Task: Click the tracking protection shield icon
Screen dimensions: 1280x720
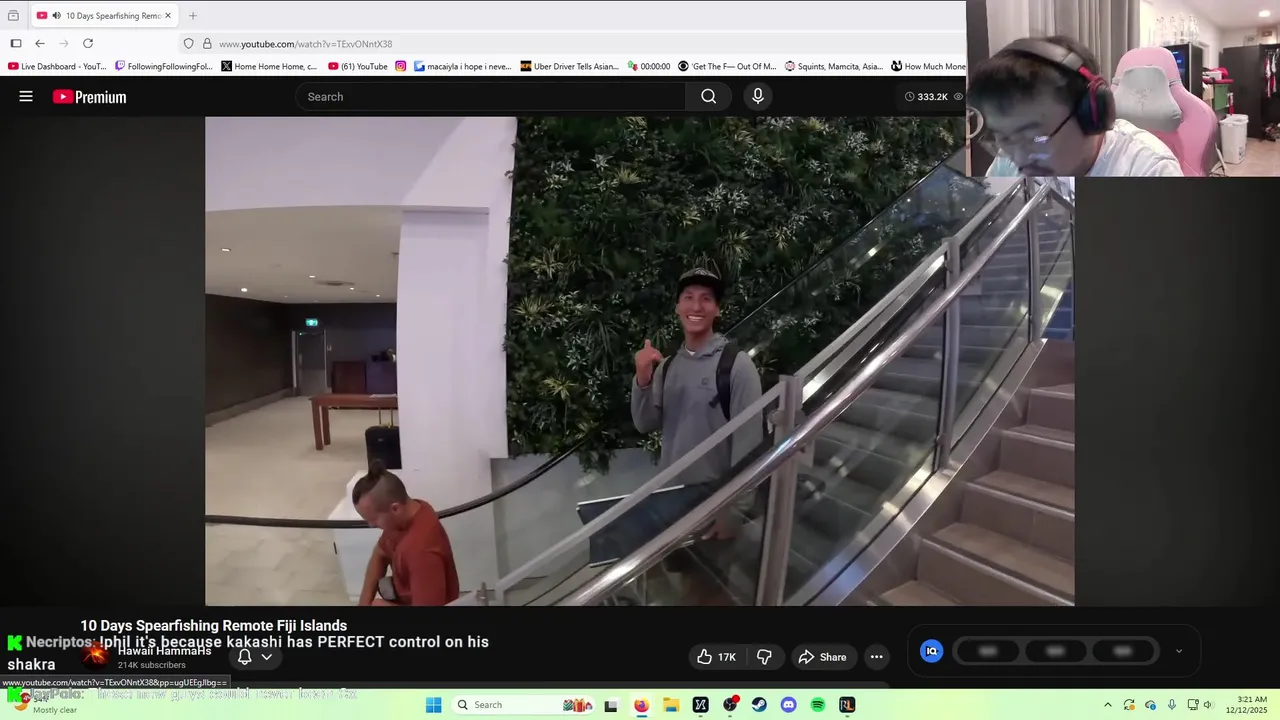Action: pyautogui.click(x=188, y=44)
